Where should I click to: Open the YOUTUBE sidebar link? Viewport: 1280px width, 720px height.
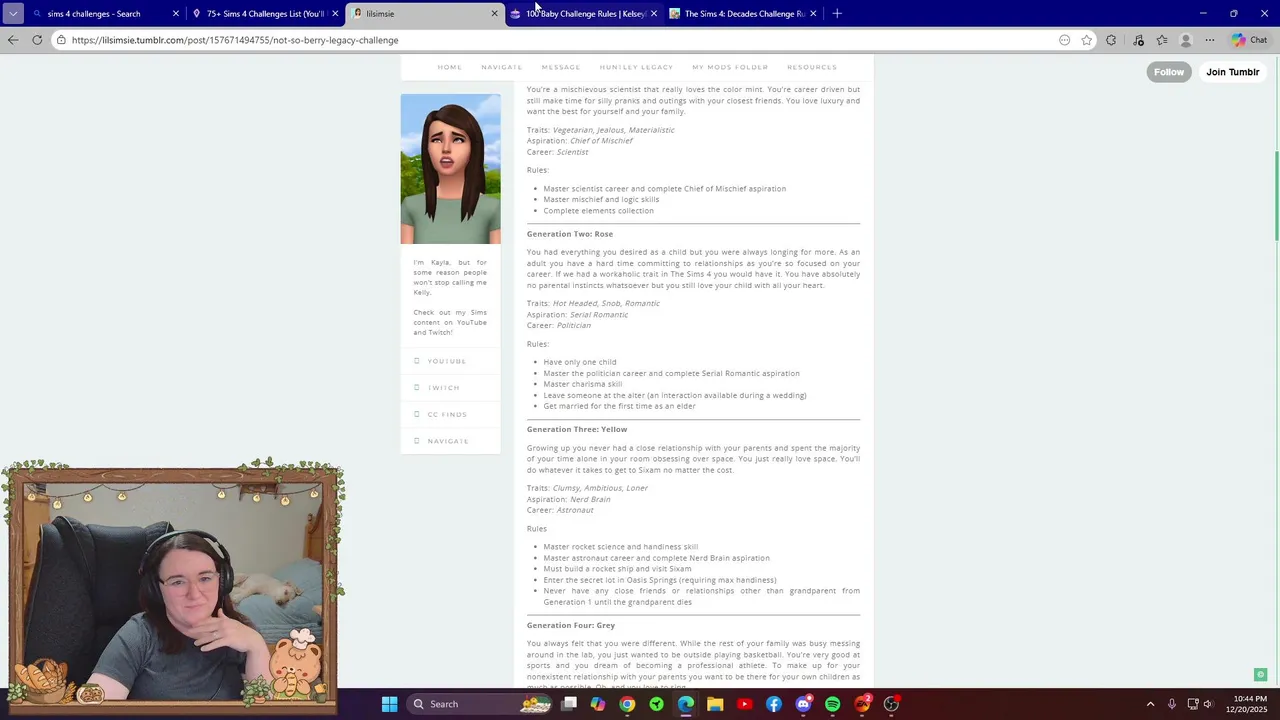click(447, 361)
